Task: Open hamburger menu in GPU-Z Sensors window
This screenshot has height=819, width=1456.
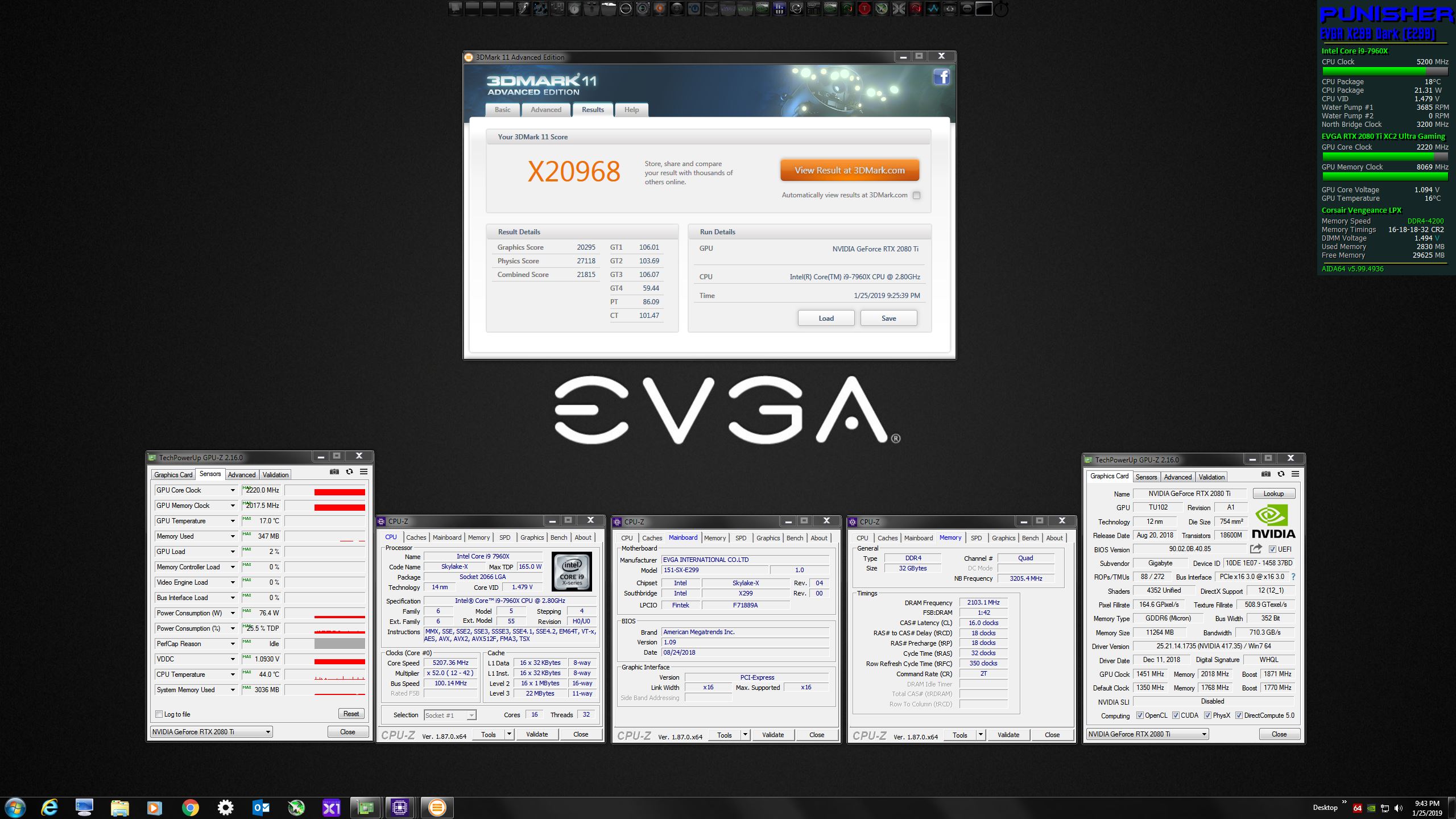Action: (x=364, y=471)
